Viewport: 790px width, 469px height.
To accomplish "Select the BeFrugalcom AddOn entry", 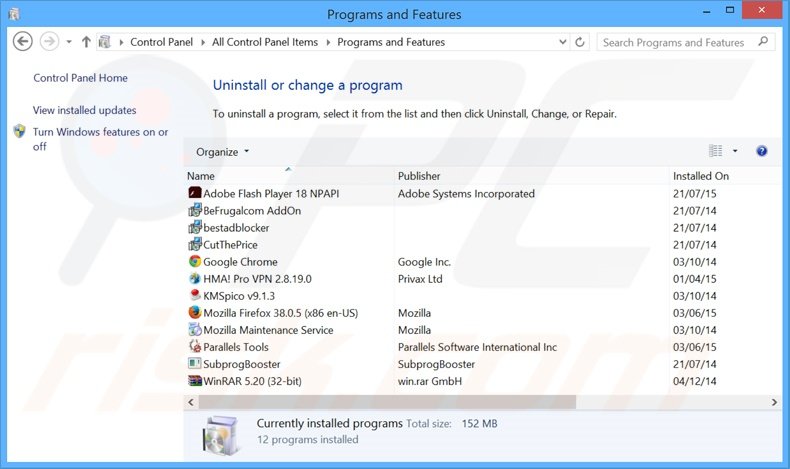I will click(252, 211).
